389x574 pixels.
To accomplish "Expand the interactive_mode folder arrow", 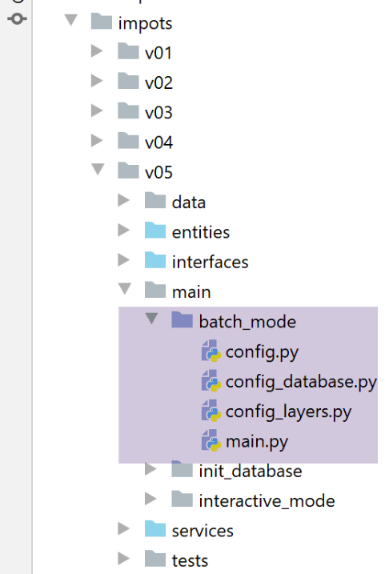I will pos(151,499).
